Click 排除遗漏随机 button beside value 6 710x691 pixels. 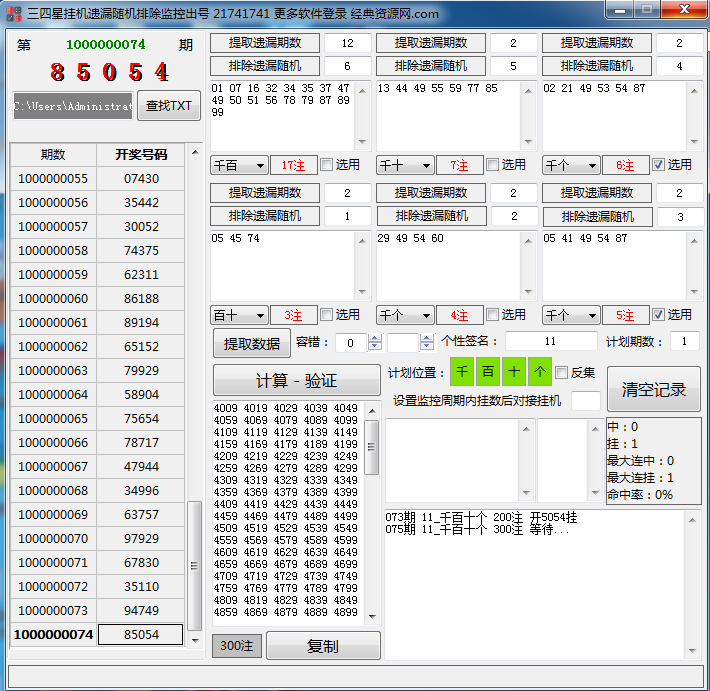pyautogui.click(x=265, y=66)
